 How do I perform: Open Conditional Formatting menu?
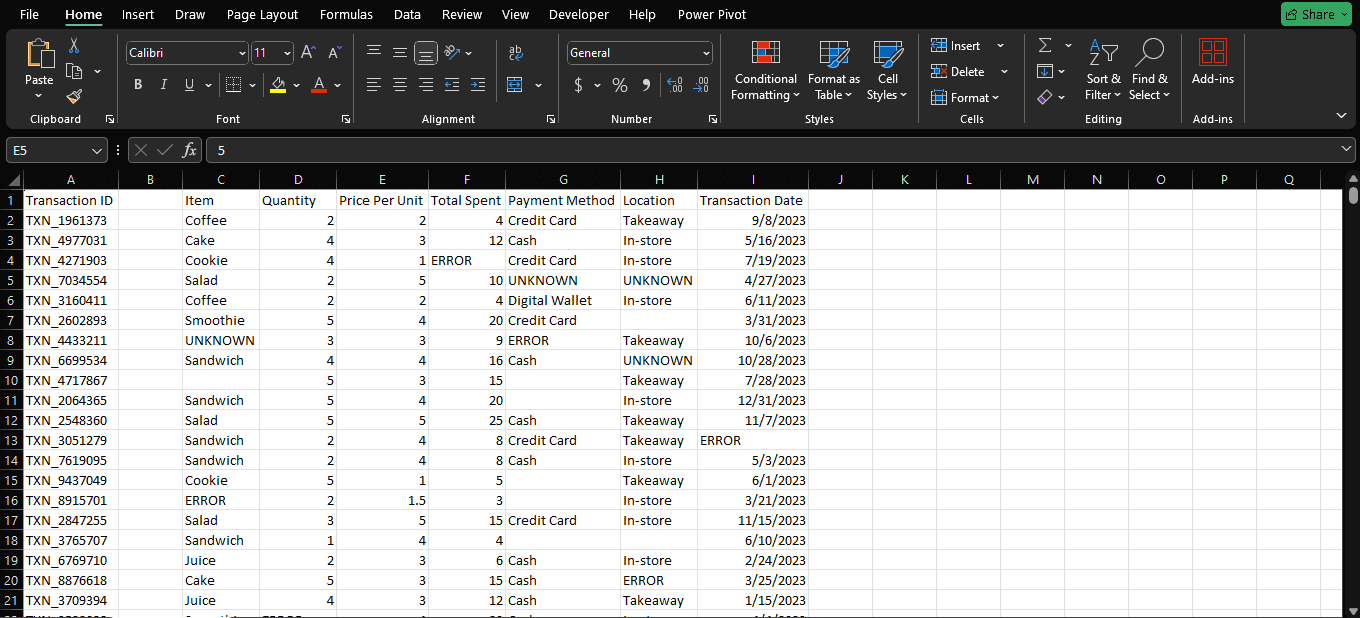click(x=765, y=70)
